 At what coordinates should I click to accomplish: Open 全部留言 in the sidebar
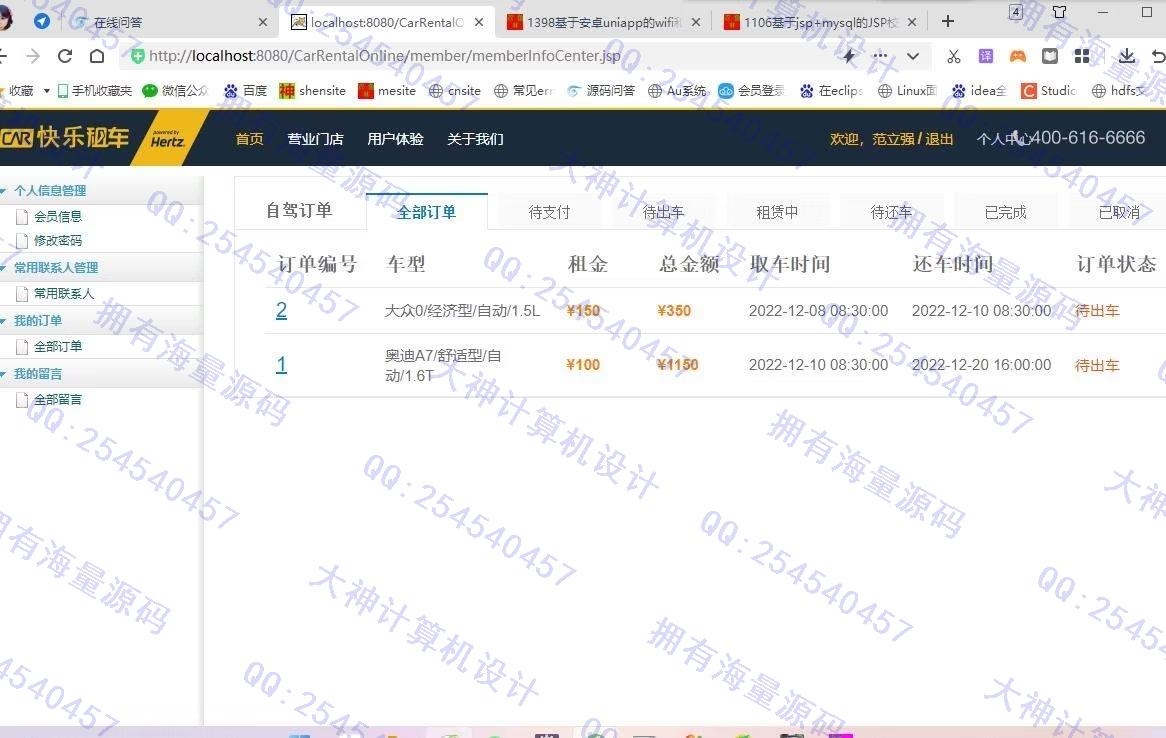58,400
